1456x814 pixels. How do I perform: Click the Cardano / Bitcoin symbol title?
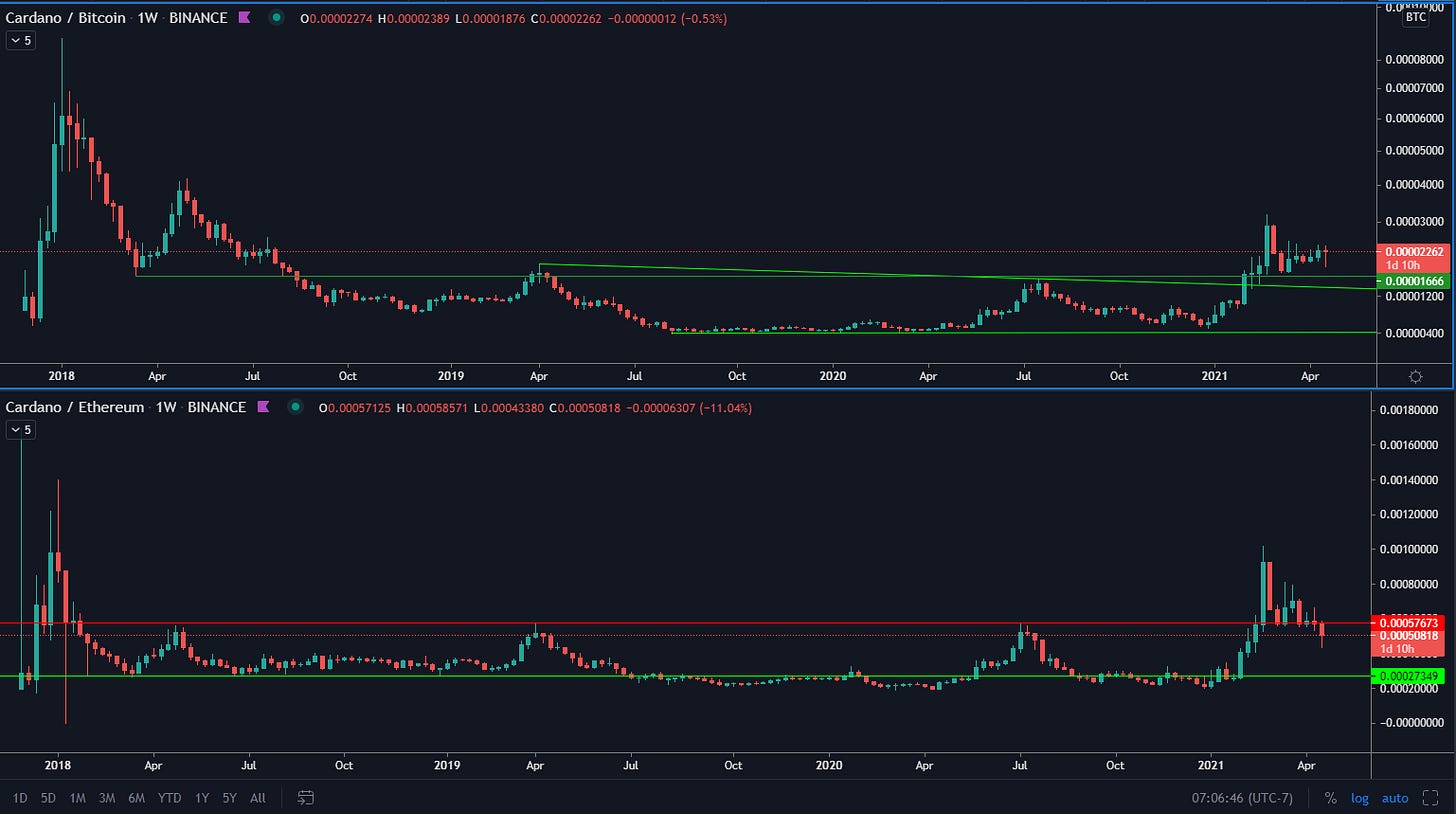(64, 17)
